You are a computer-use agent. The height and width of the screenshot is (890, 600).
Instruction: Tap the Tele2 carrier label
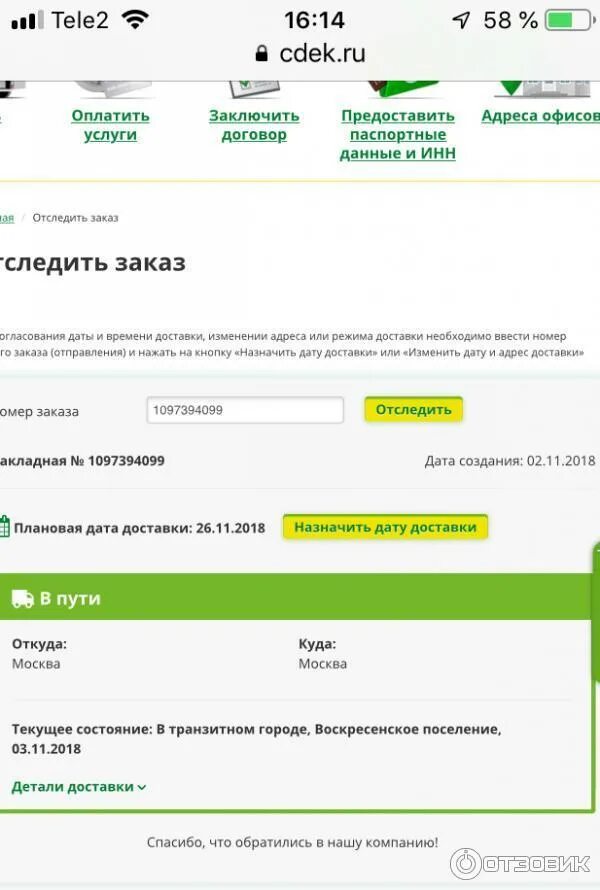[80, 21]
